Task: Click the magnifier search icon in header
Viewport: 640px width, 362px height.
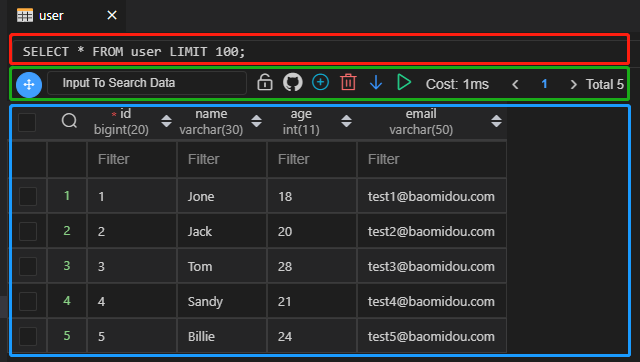Action: (69, 121)
